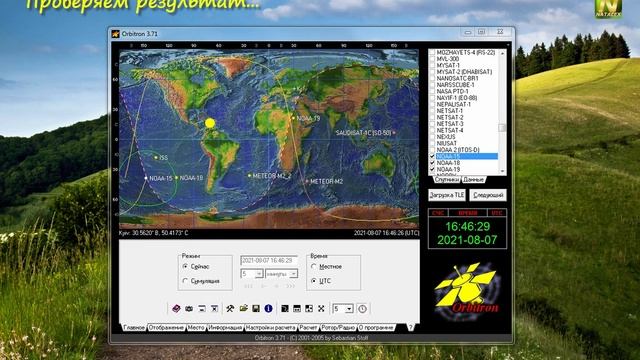
Task: Select NEPALISAT-1 in the satellite list
Action: (453, 104)
